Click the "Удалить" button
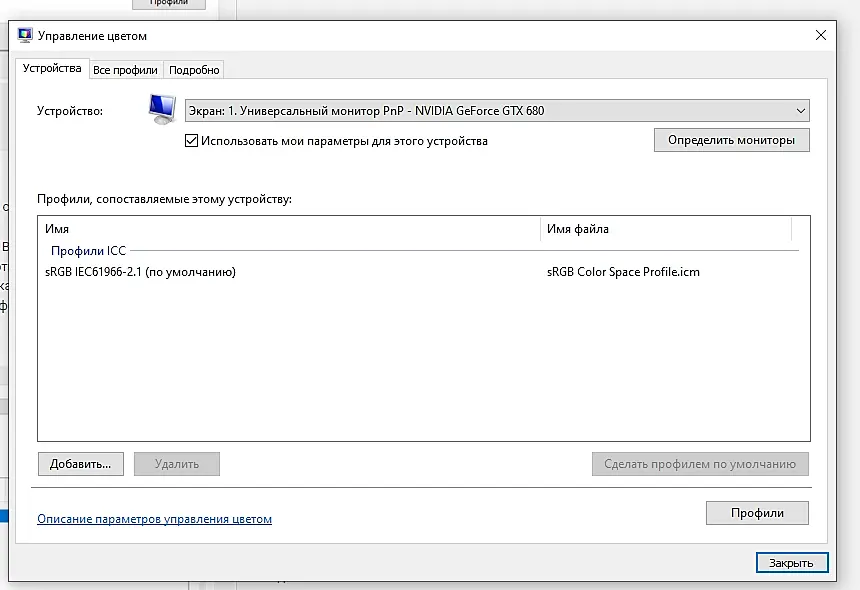 click(x=177, y=464)
